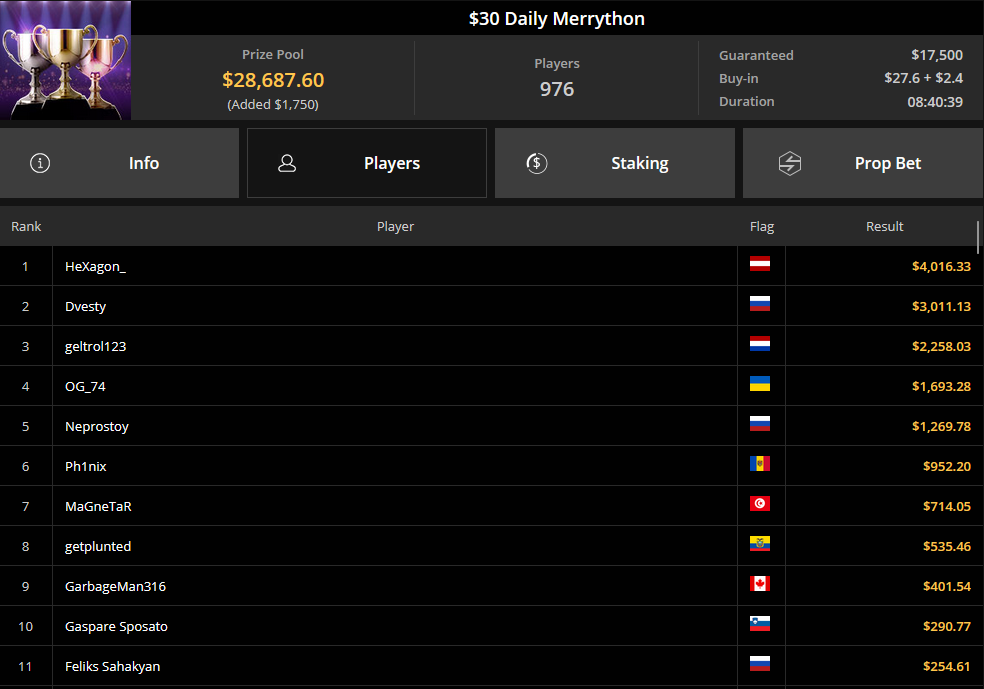Click the Prop Bet hexagon icon
This screenshot has height=689, width=984.
(790, 163)
